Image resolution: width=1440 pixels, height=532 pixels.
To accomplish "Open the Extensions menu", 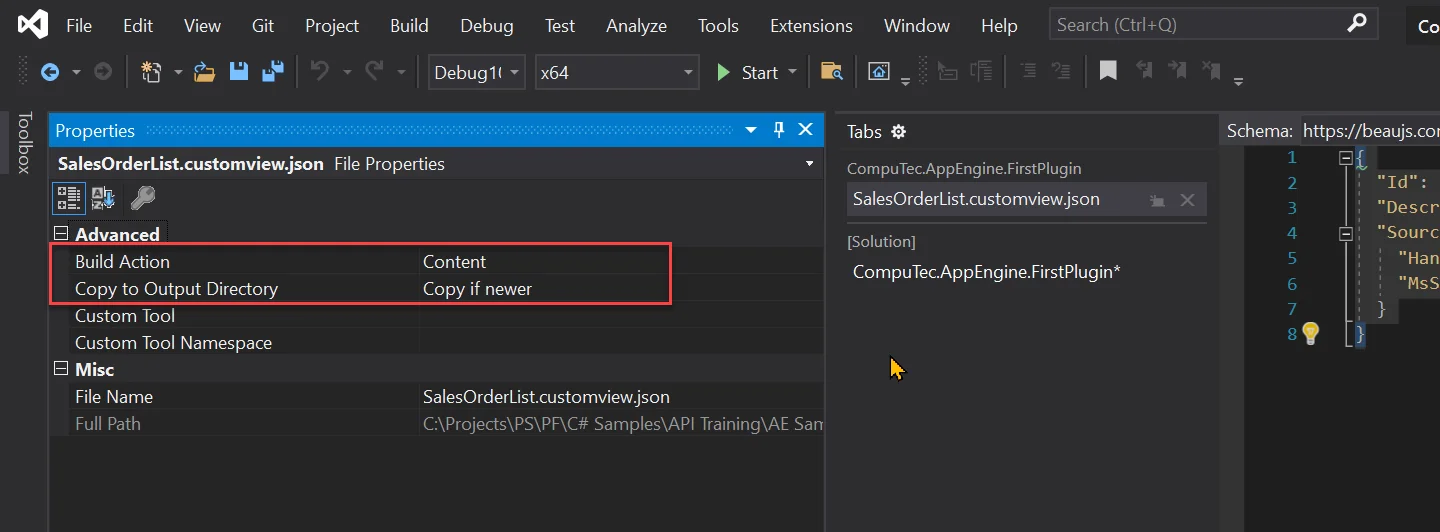I will [811, 26].
